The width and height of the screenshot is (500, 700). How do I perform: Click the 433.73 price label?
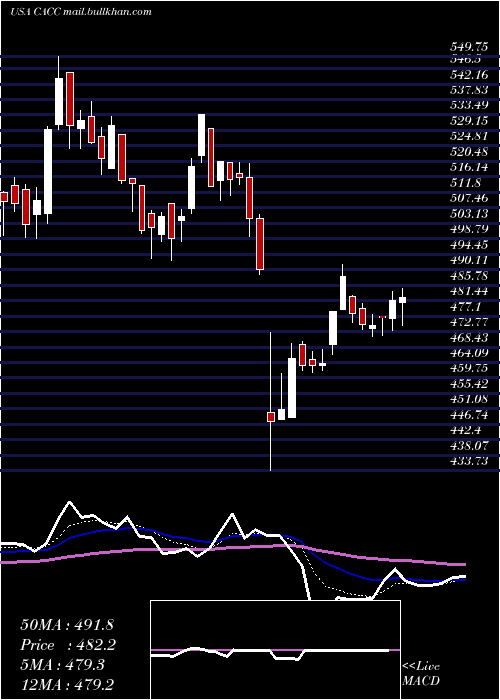tap(468, 461)
